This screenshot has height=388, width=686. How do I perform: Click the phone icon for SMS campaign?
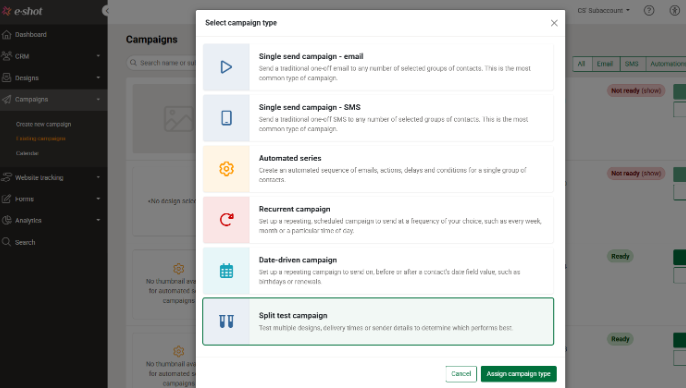coord(226,118)
